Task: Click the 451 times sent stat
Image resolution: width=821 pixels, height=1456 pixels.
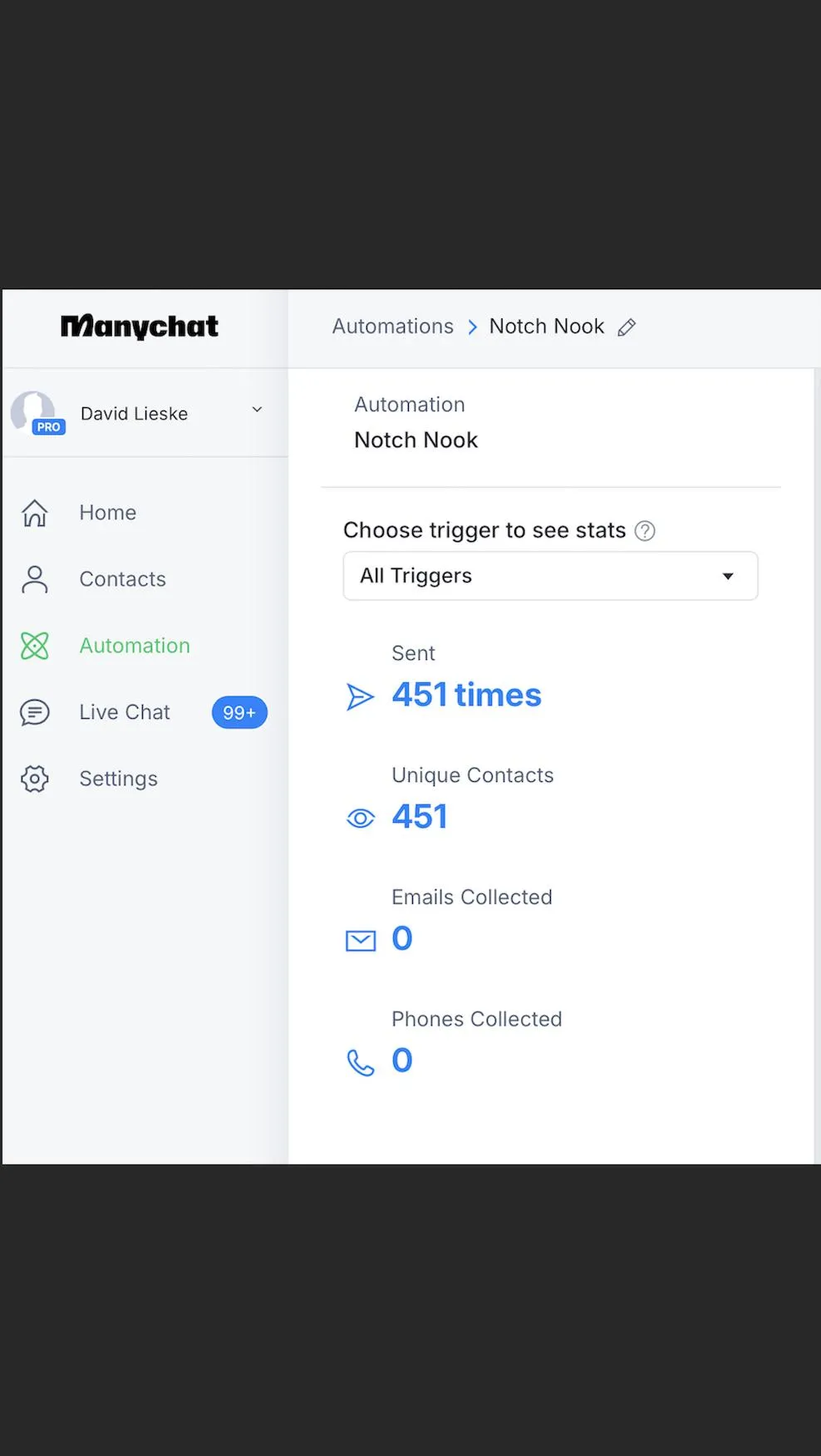Action: coord(466,695)
